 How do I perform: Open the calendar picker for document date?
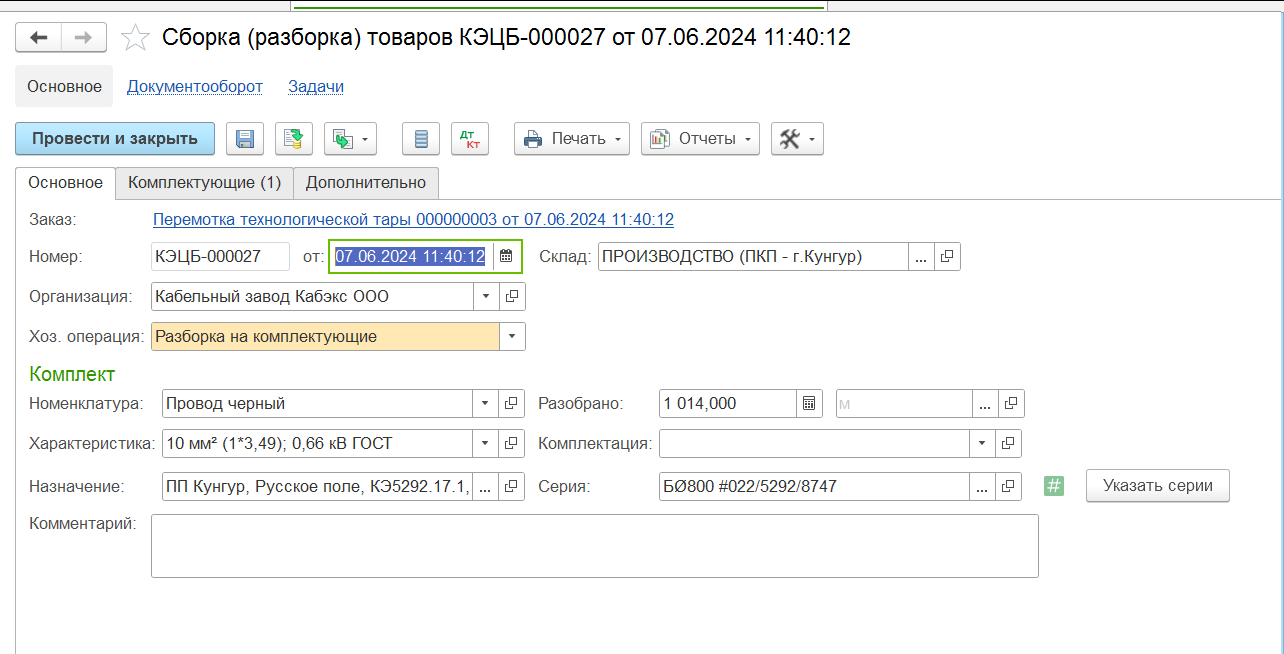tap(506, 256)
